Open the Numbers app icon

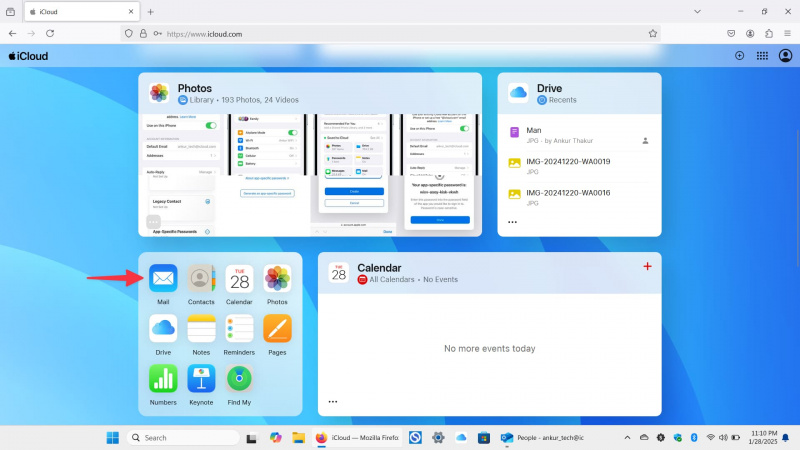pos(163,379)
